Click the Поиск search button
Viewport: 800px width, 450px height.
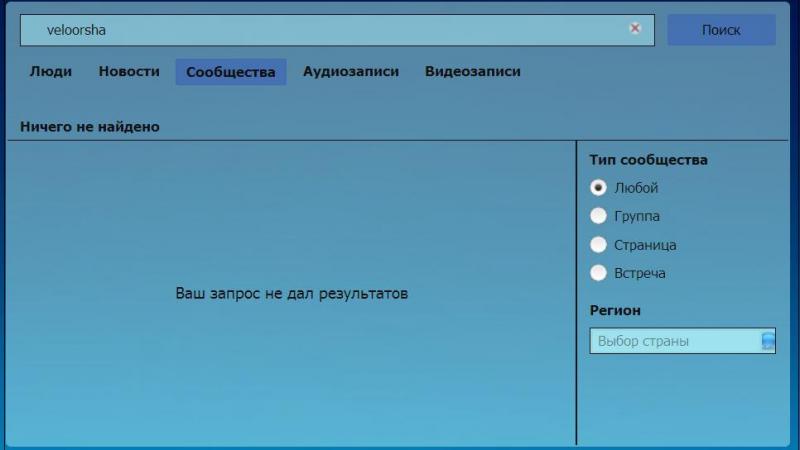[x=721, y=30]
